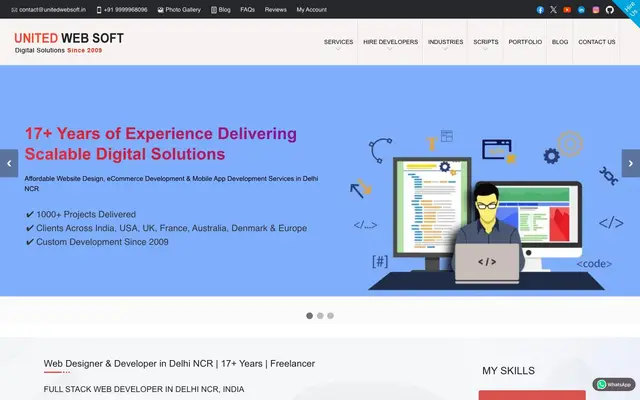Click the phone icon beside +91 number
Screen dimensions: 640x400
(99, 10)
